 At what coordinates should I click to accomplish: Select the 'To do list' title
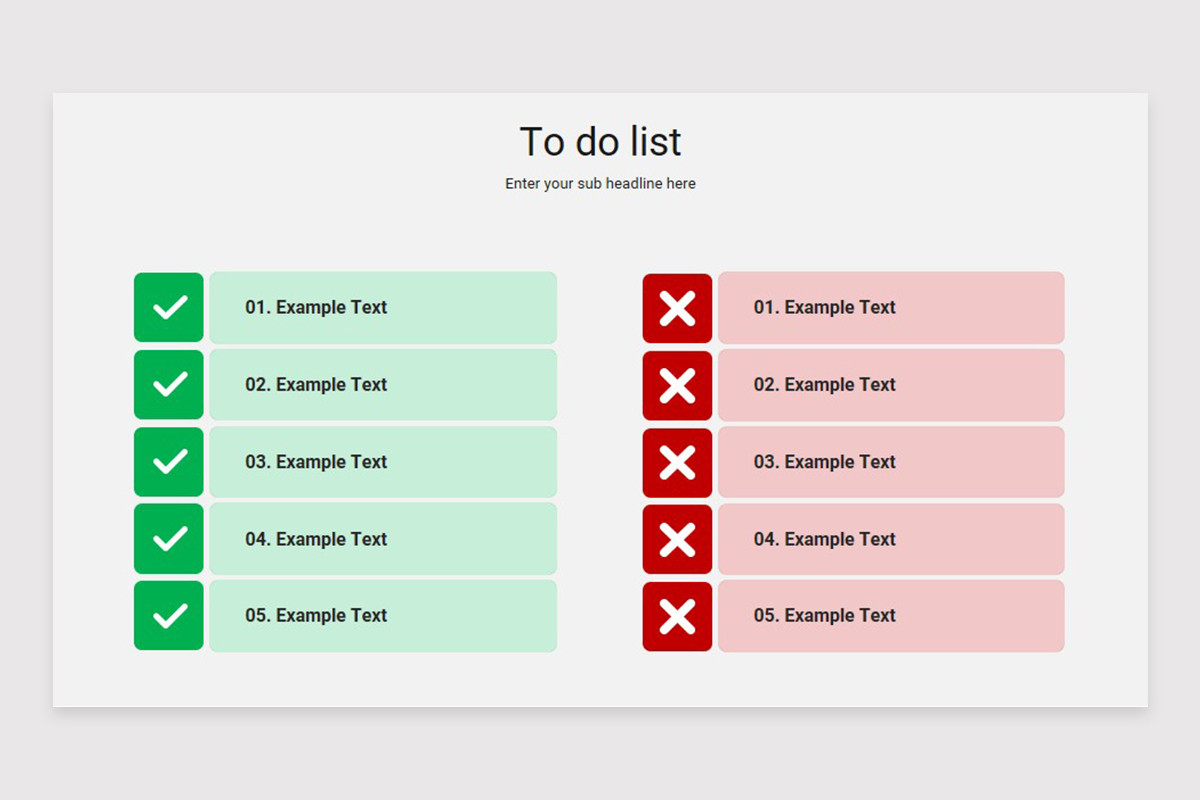click(x=600, y=141)
